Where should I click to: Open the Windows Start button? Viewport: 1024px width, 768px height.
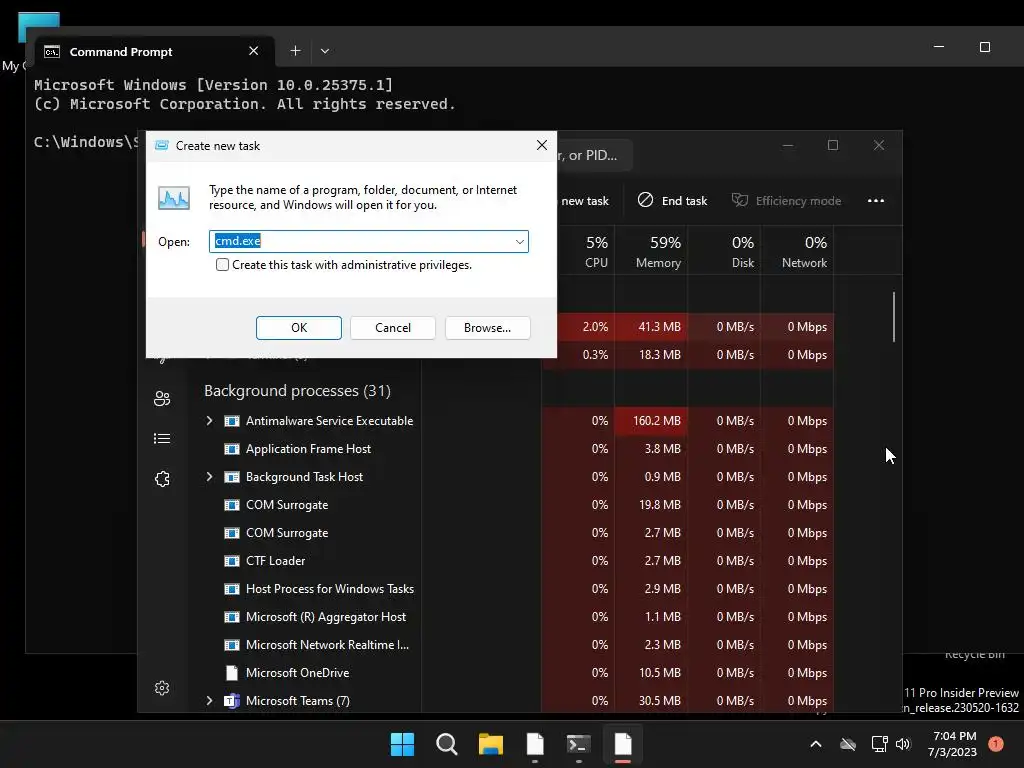point(402,744)
